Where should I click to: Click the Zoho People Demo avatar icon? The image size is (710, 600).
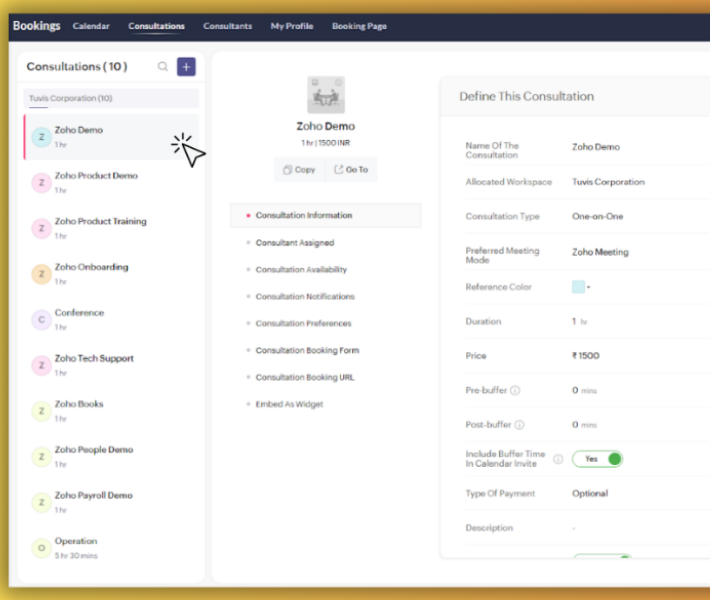(x=41, y=457)
